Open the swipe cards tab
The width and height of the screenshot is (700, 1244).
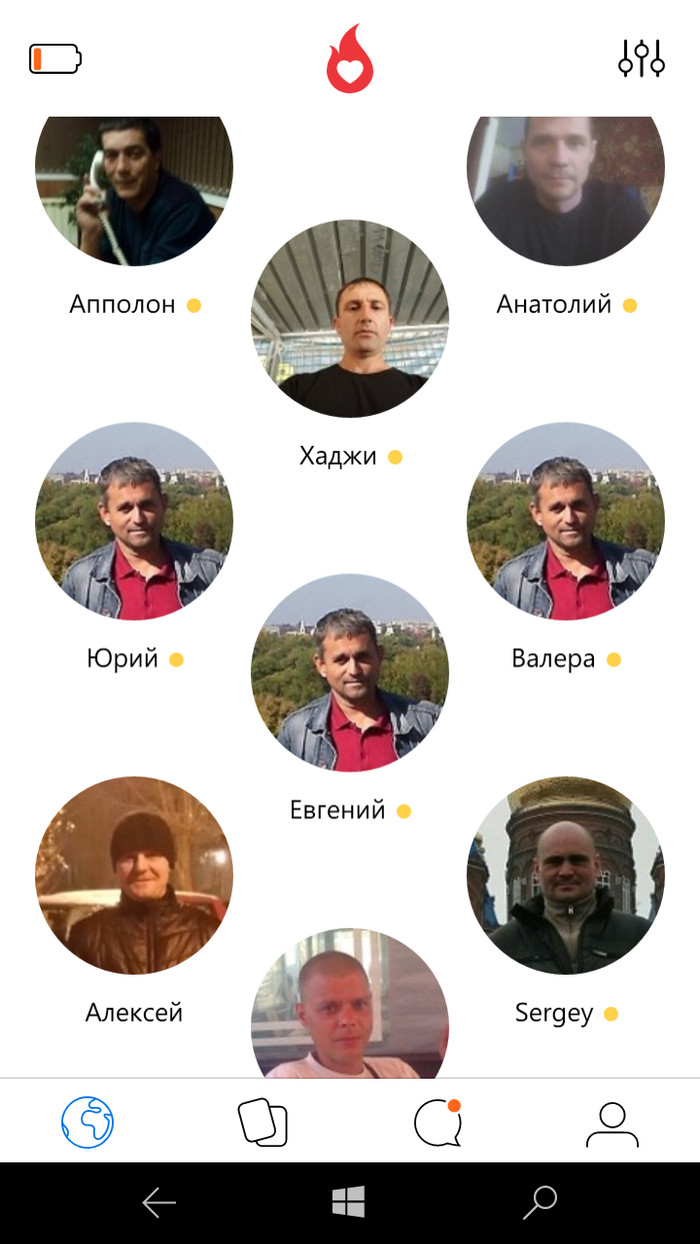click(262, 1122)
